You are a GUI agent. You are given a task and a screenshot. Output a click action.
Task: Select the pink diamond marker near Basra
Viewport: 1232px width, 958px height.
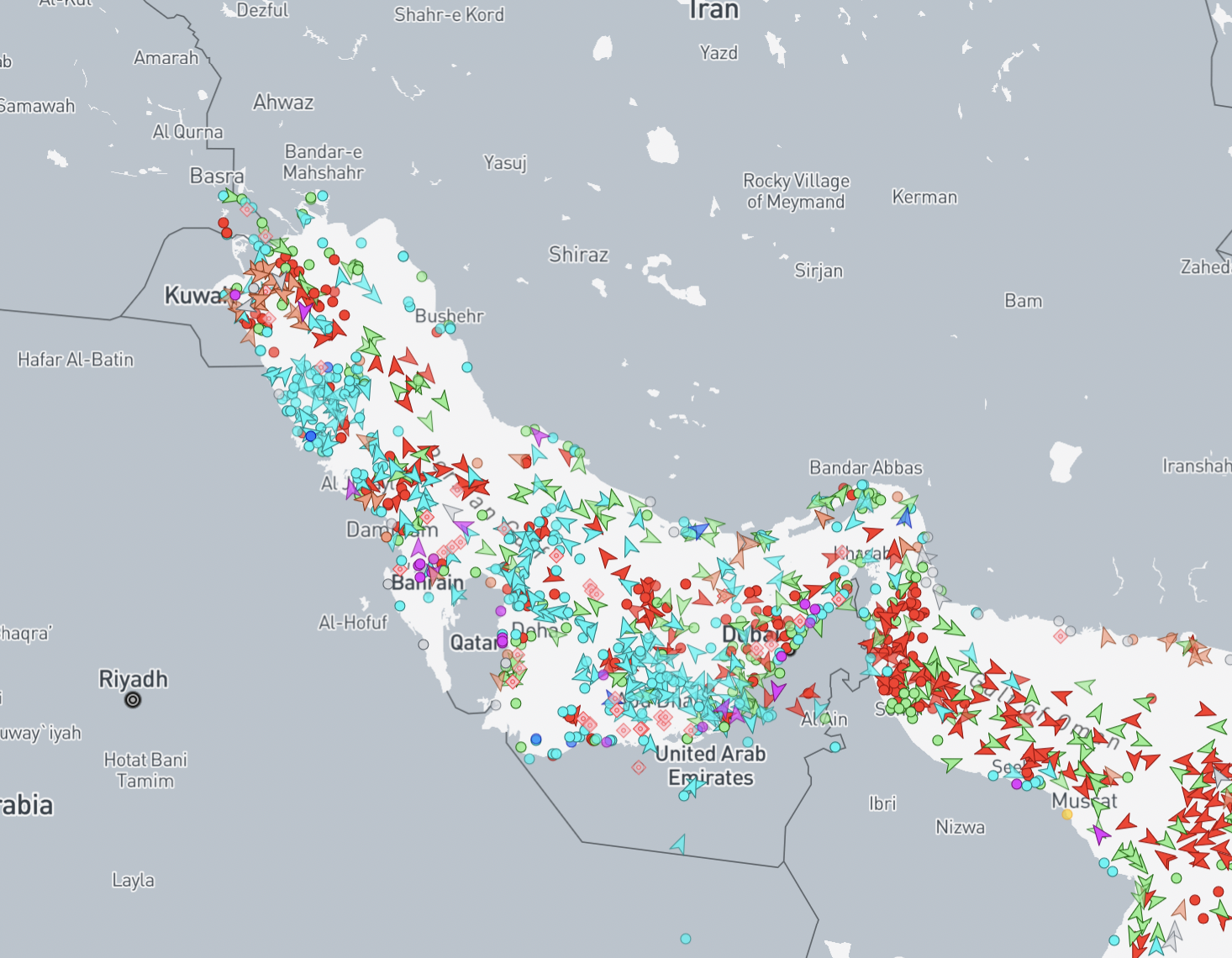246,209
